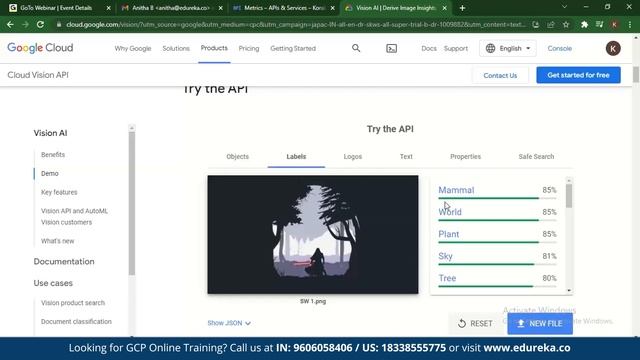Switch to the Gmail Anitha tab
640x360 pixels.
[x=171, y=8]
